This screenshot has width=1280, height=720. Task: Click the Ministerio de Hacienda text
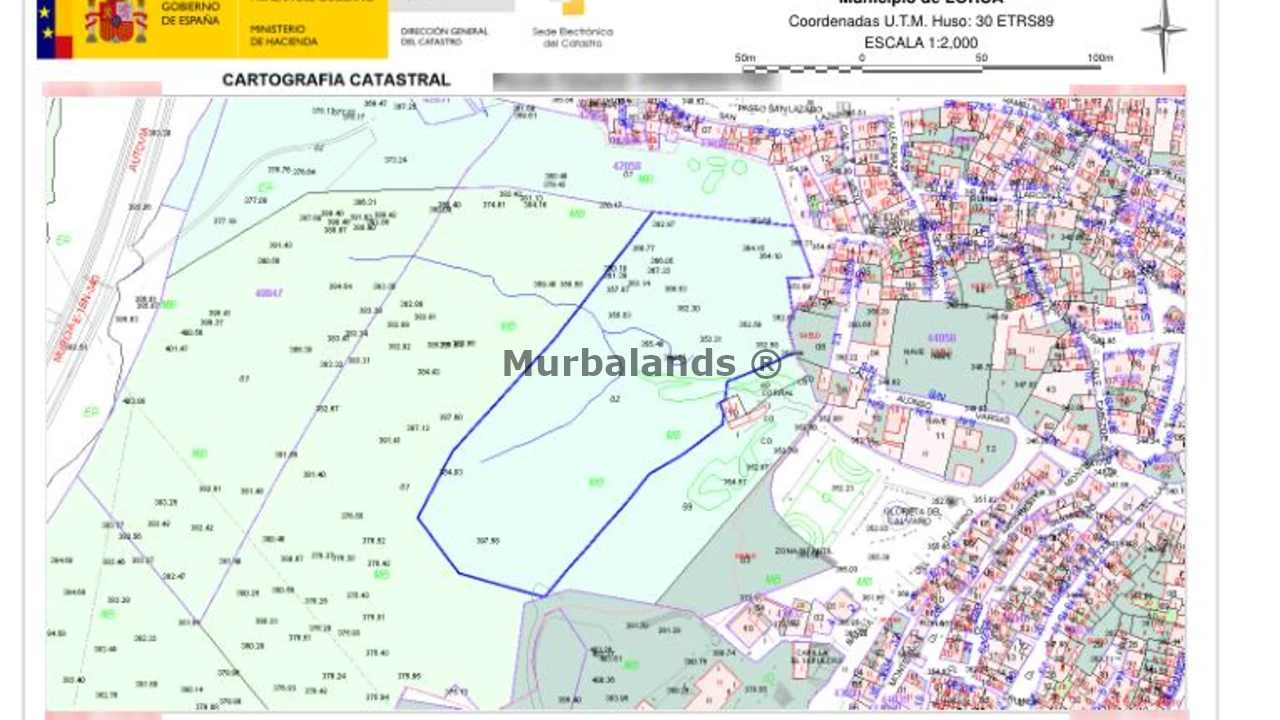coord(284,36)
